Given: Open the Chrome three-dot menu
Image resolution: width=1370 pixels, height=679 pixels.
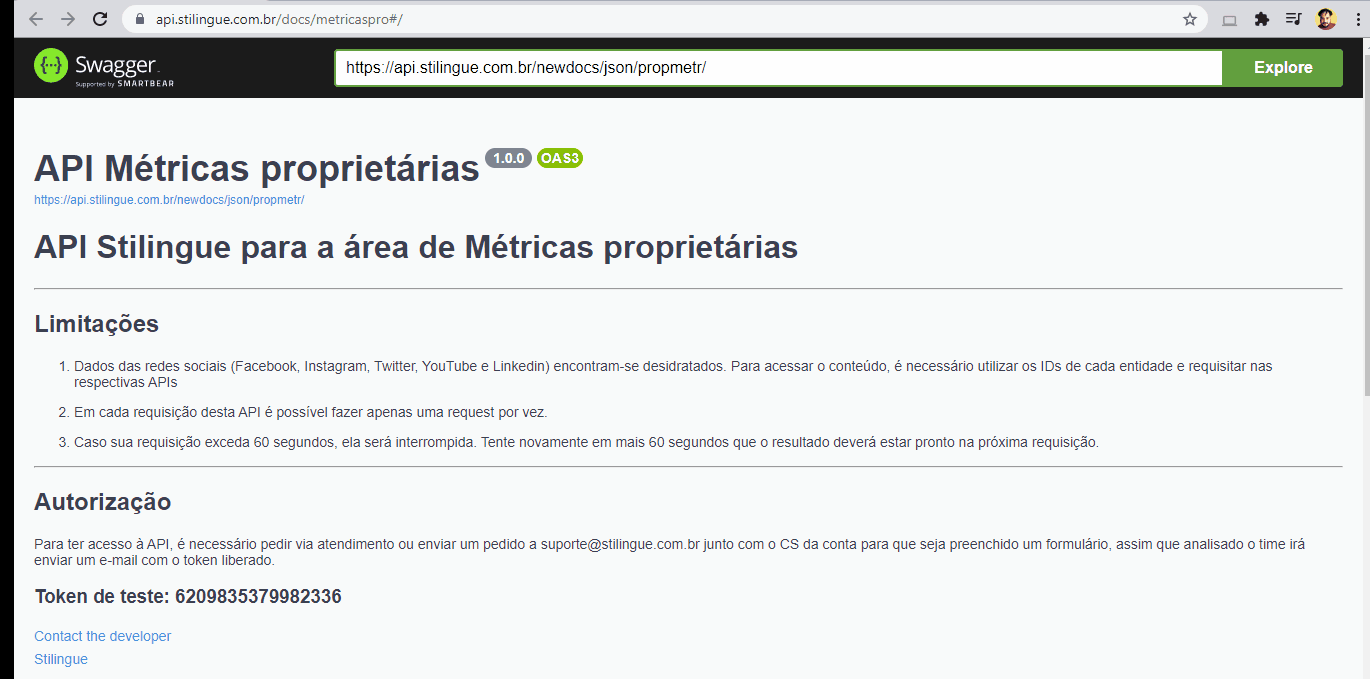Looking at the screenshot, I should (x=1356, y=19).
